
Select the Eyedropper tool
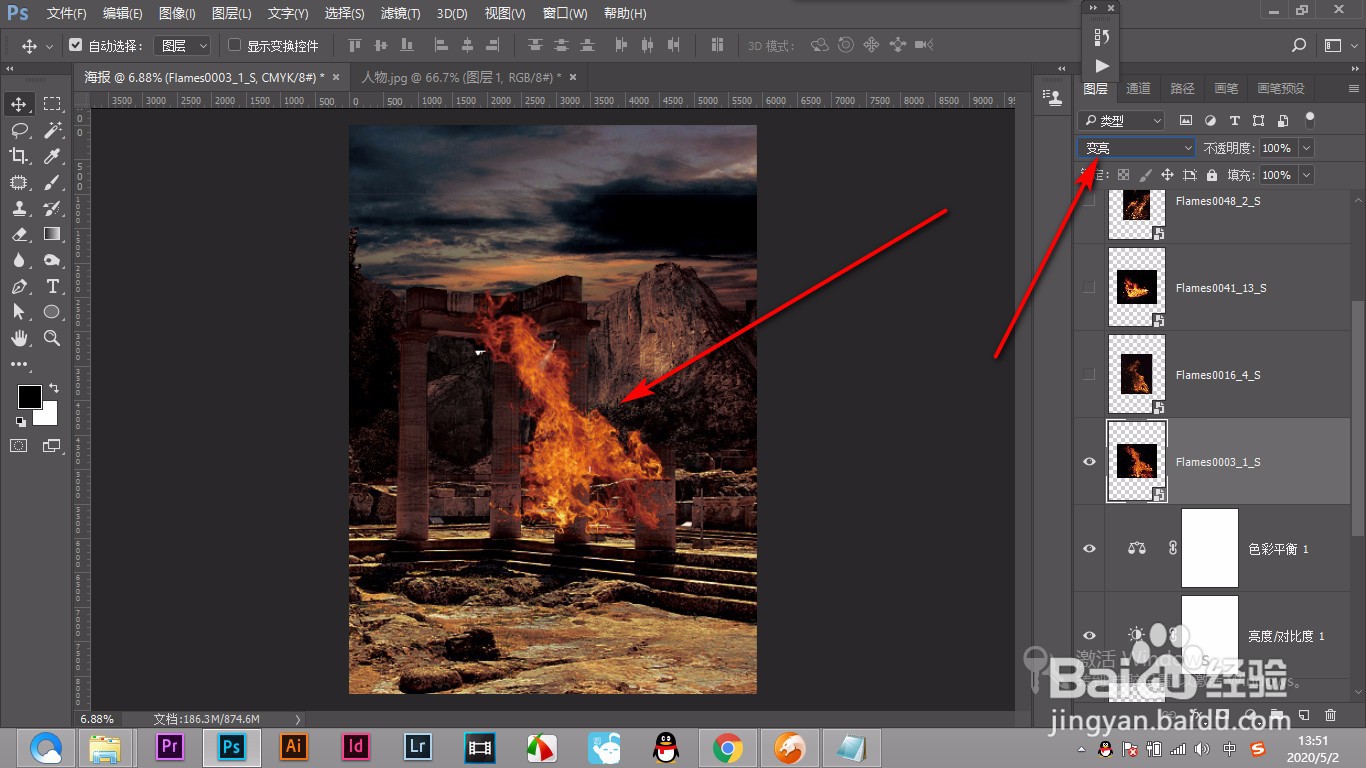(x=53, y=156)
